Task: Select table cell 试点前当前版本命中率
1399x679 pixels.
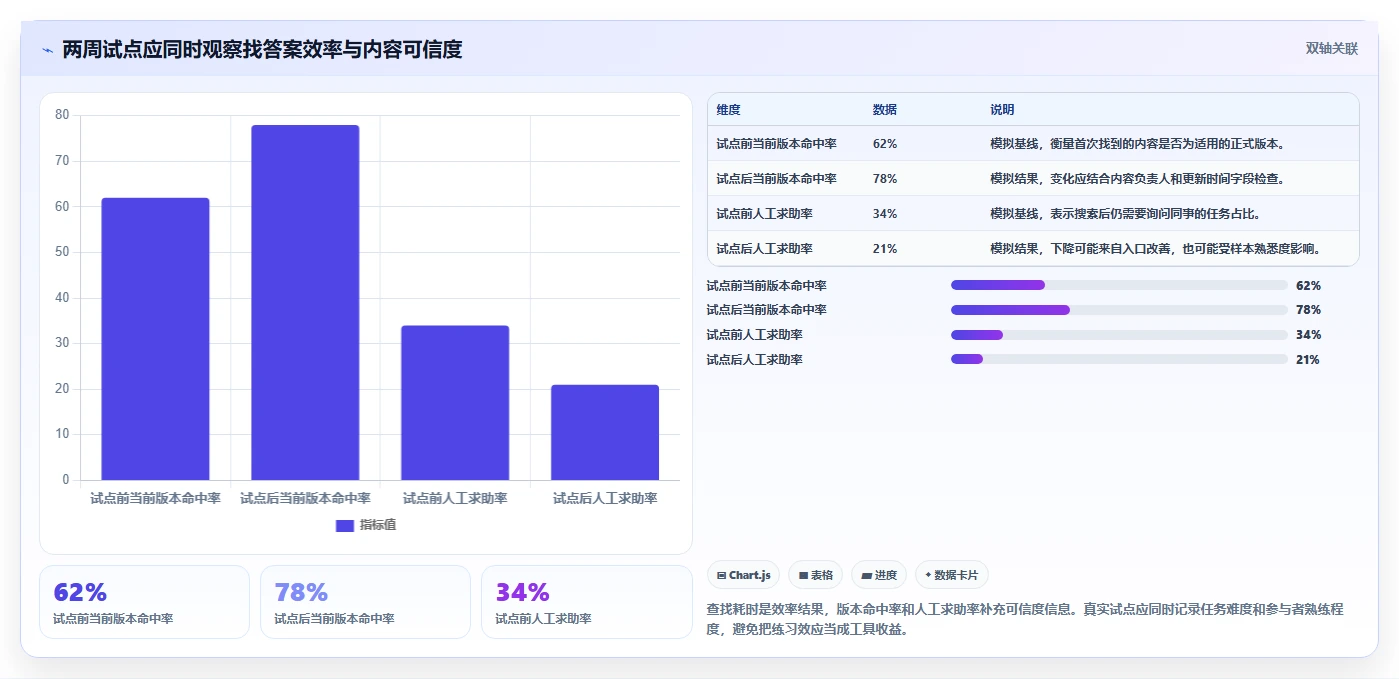Action: coord(776,144)
